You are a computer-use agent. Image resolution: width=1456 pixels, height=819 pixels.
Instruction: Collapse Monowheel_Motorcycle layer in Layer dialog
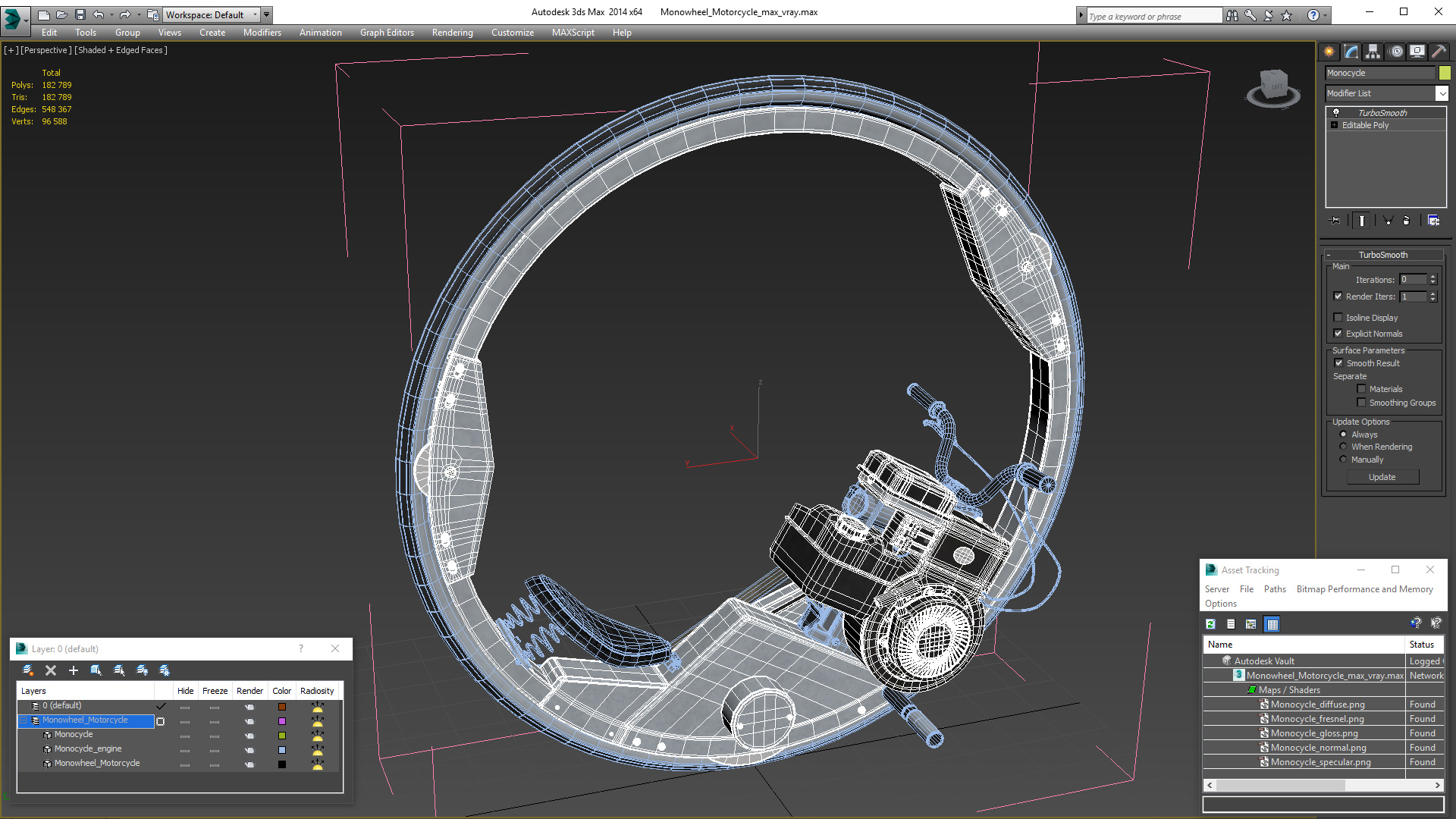coord(24,720)
